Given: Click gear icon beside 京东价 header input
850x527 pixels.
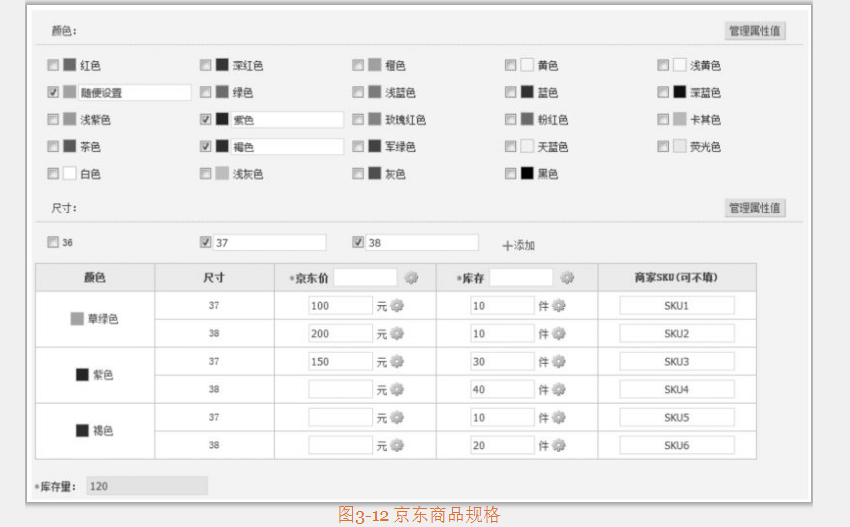Looking at the screenshot, I should coord(411,278).
